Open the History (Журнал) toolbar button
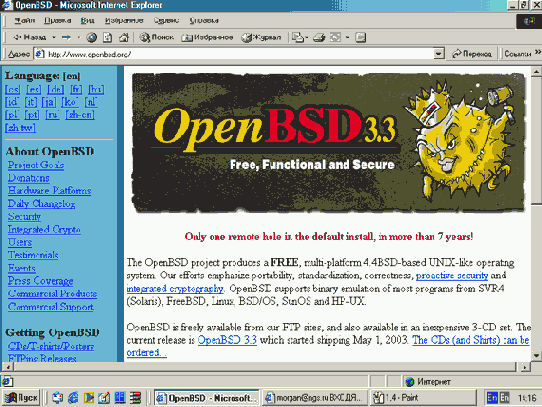 point(261,37)
